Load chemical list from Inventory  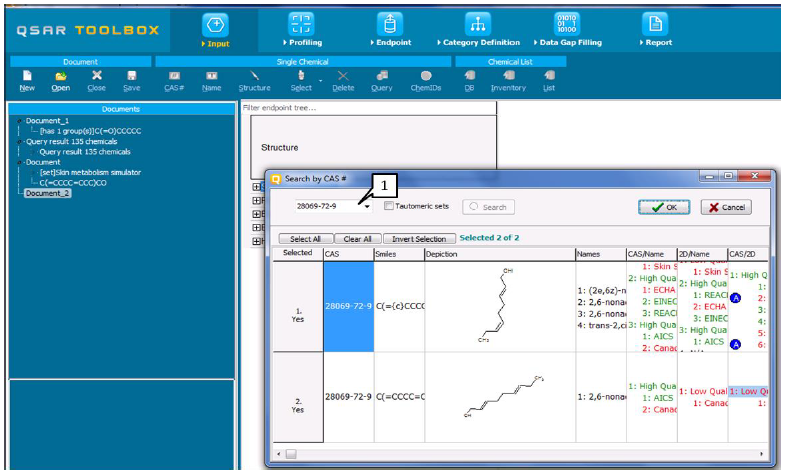(508, 81)
